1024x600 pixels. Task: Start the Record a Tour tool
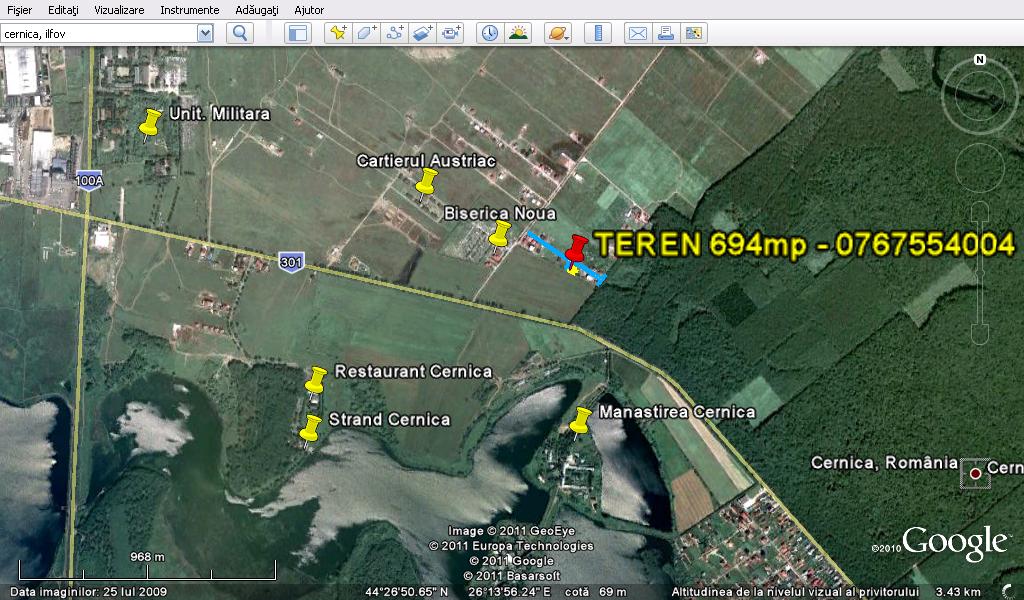451,33
